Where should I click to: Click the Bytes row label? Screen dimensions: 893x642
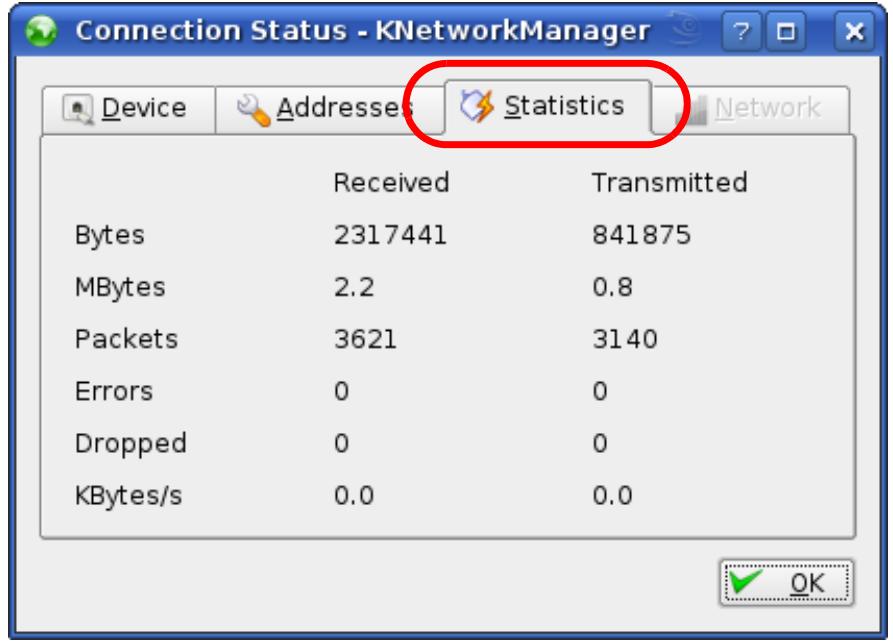[110, 236]
